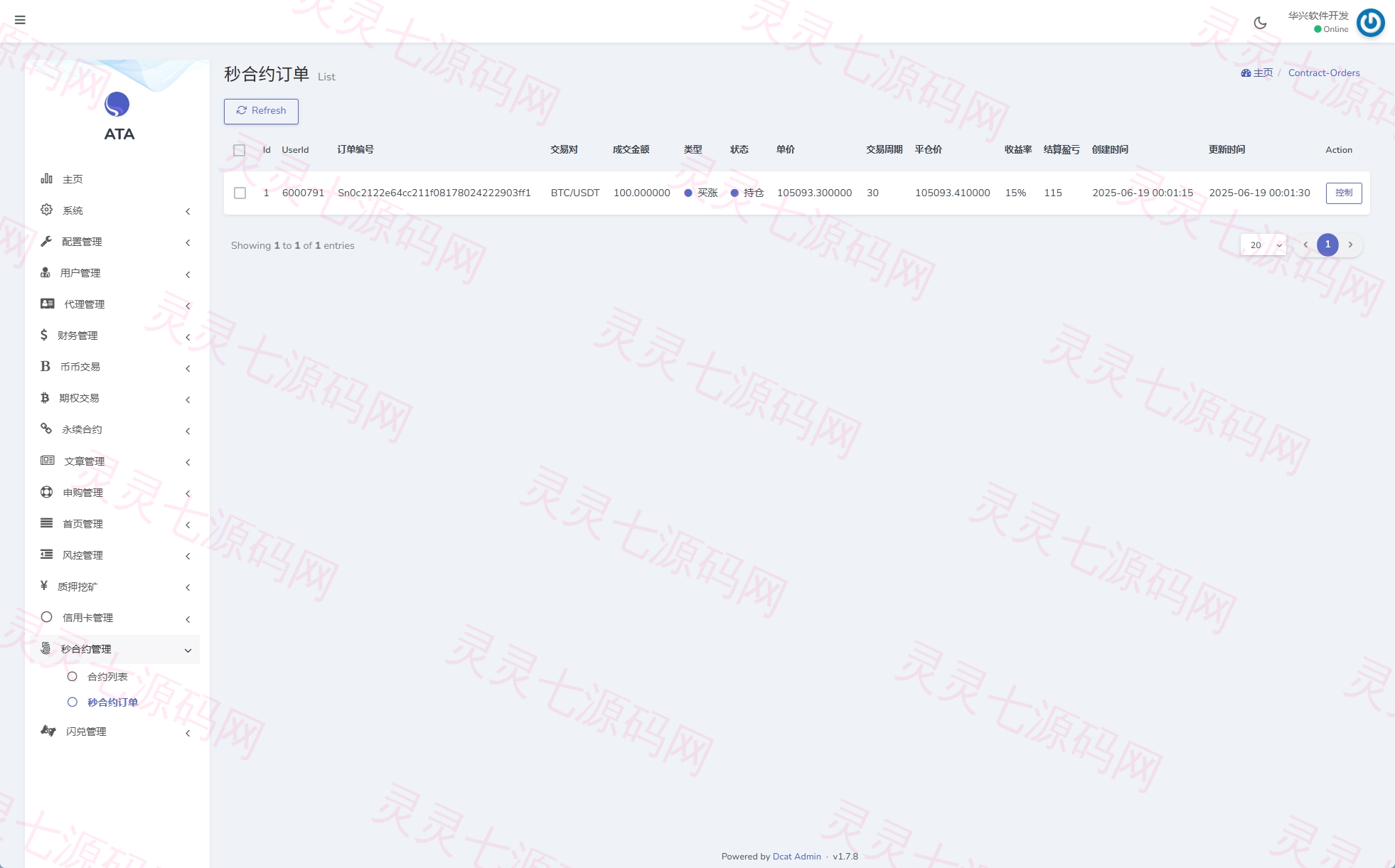Check the select-all header checkbox
1395x868 pixels.
(240, 150)
